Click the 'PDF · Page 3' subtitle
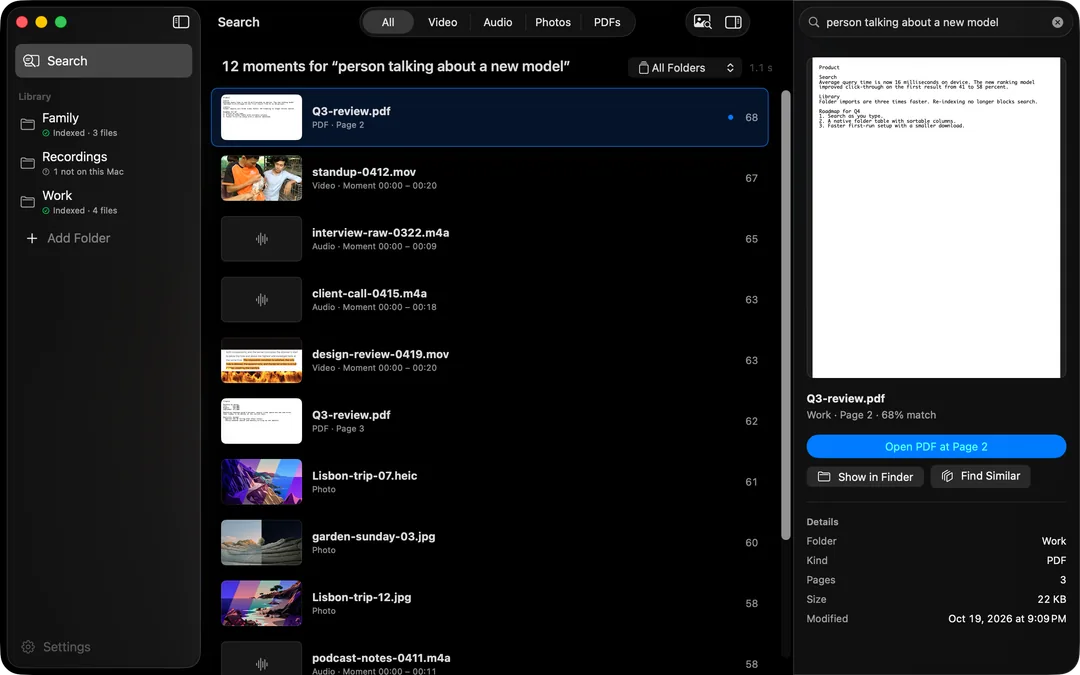The height and width of the screenshot is (675, 1080). (338, 428)
